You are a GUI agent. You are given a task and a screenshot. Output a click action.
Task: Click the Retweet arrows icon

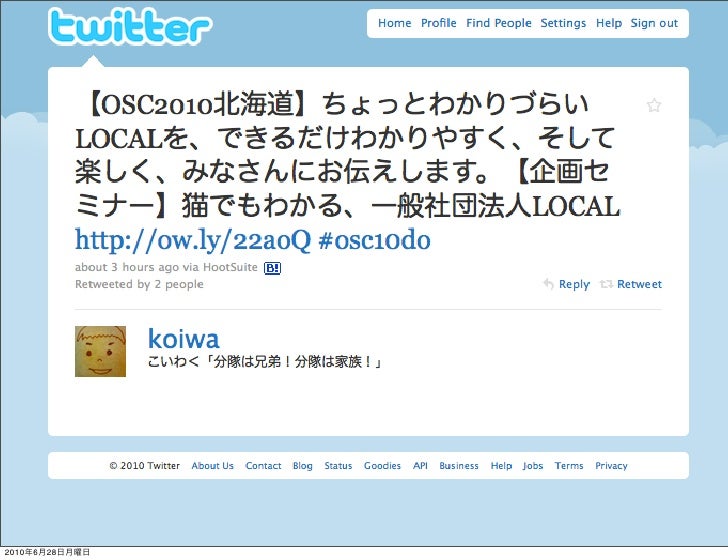point(606,284)
